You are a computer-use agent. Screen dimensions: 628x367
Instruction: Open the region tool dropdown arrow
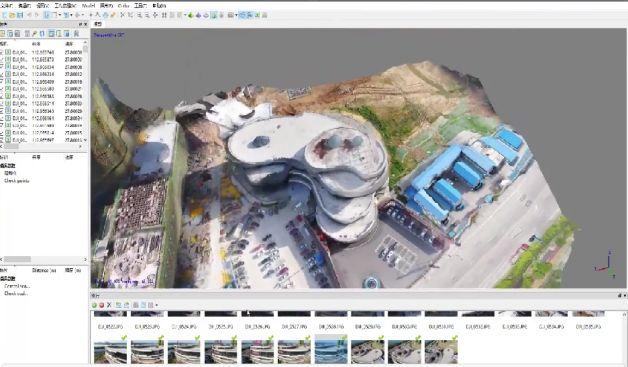tap(71, 15)
